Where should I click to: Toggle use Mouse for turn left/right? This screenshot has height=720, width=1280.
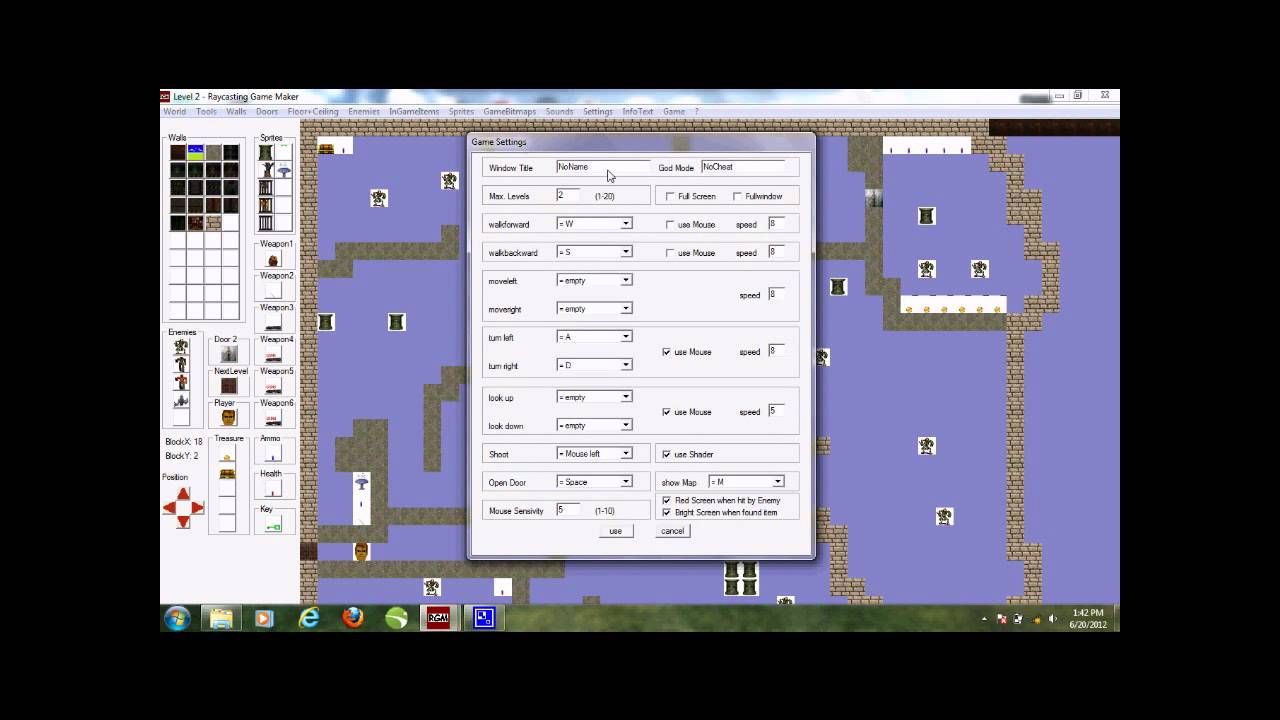[667, 352]
